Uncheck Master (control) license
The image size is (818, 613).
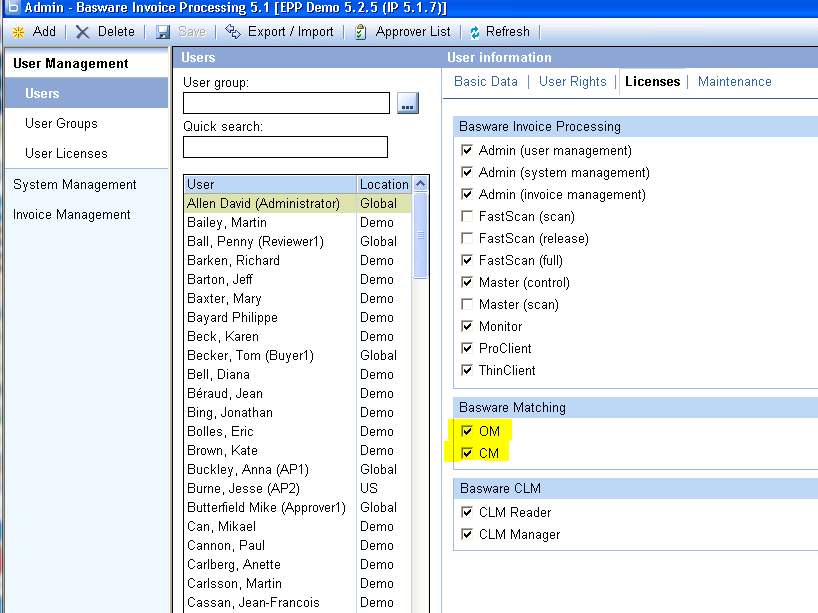tap(467, 282)
